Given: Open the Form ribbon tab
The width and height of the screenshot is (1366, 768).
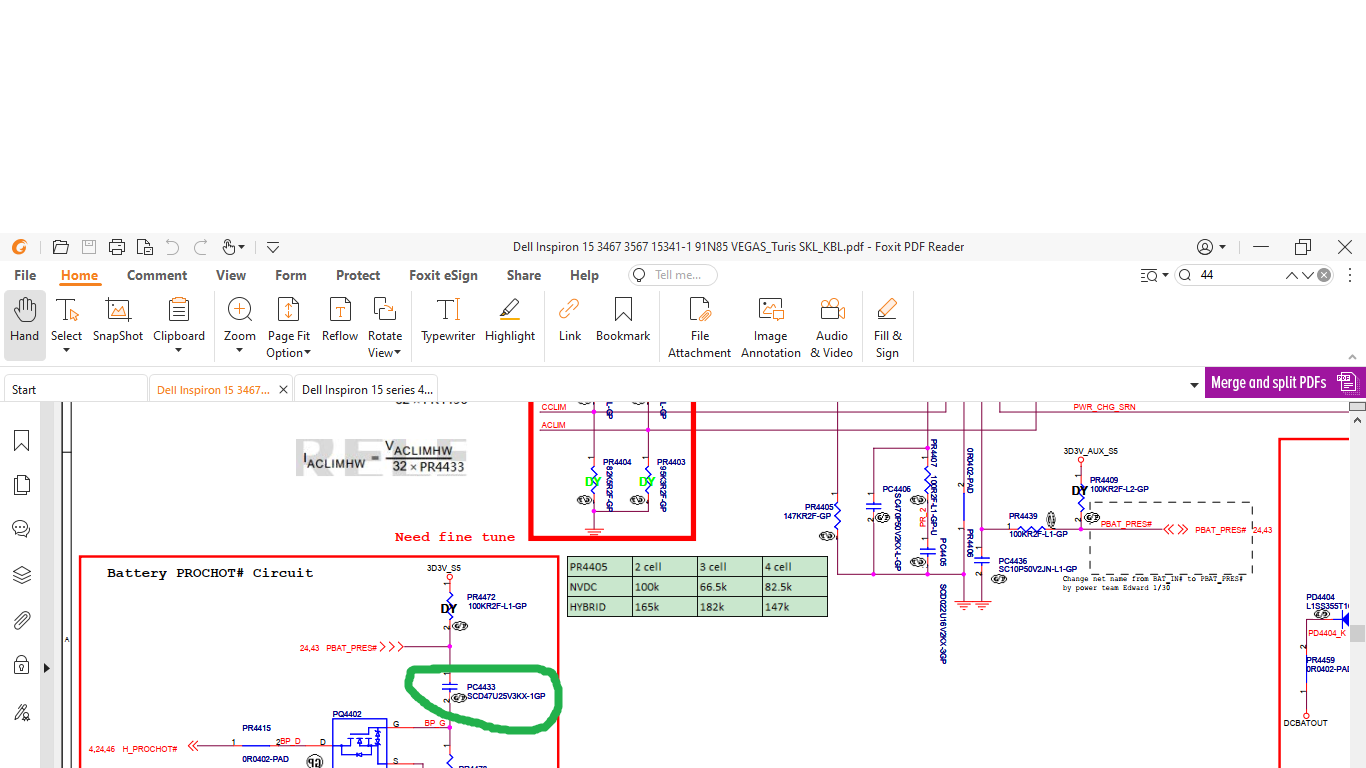Looking at the screenshot, I should (291, 275).
